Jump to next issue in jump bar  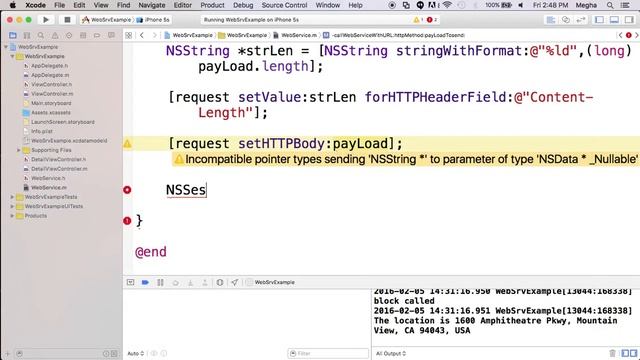pyautogui.click(x=636, y=36)
